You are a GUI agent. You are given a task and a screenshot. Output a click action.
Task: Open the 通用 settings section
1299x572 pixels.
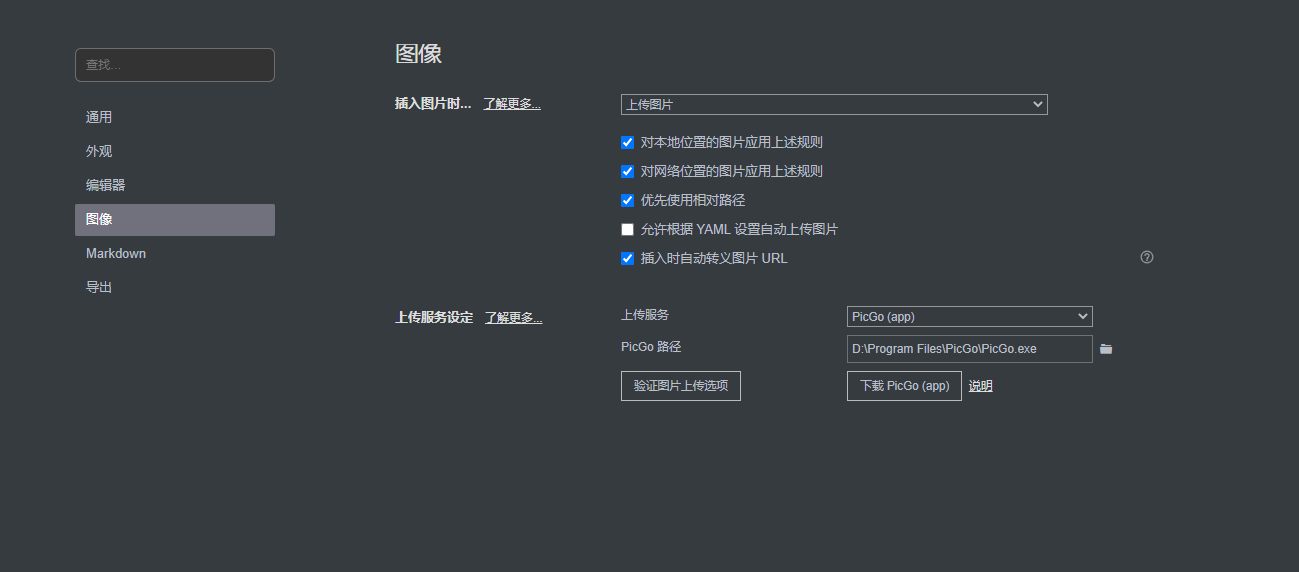pos(99,117)
